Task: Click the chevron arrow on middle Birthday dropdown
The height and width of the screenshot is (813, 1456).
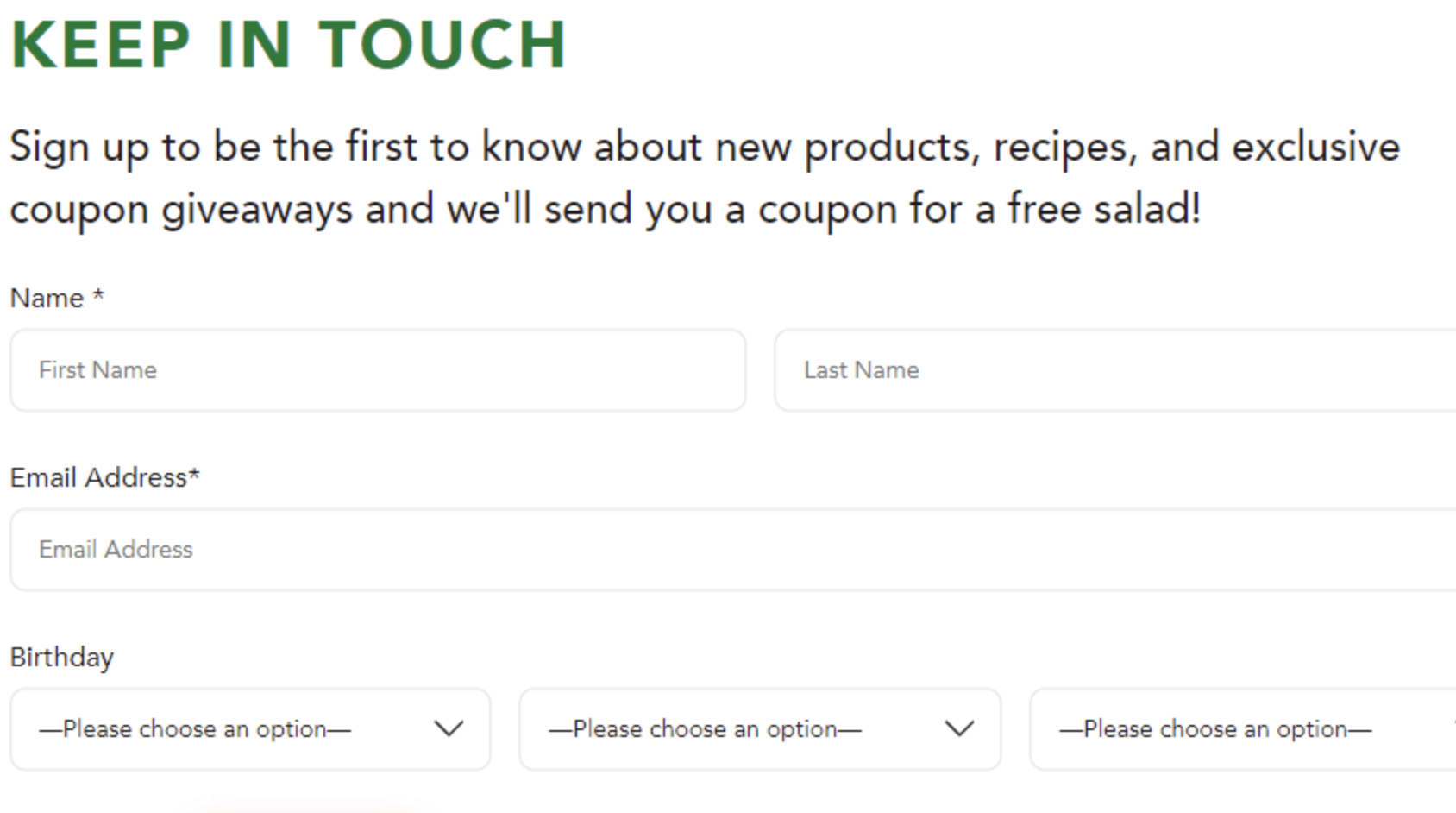Action: pyautogui.click(x=959, y=729)
